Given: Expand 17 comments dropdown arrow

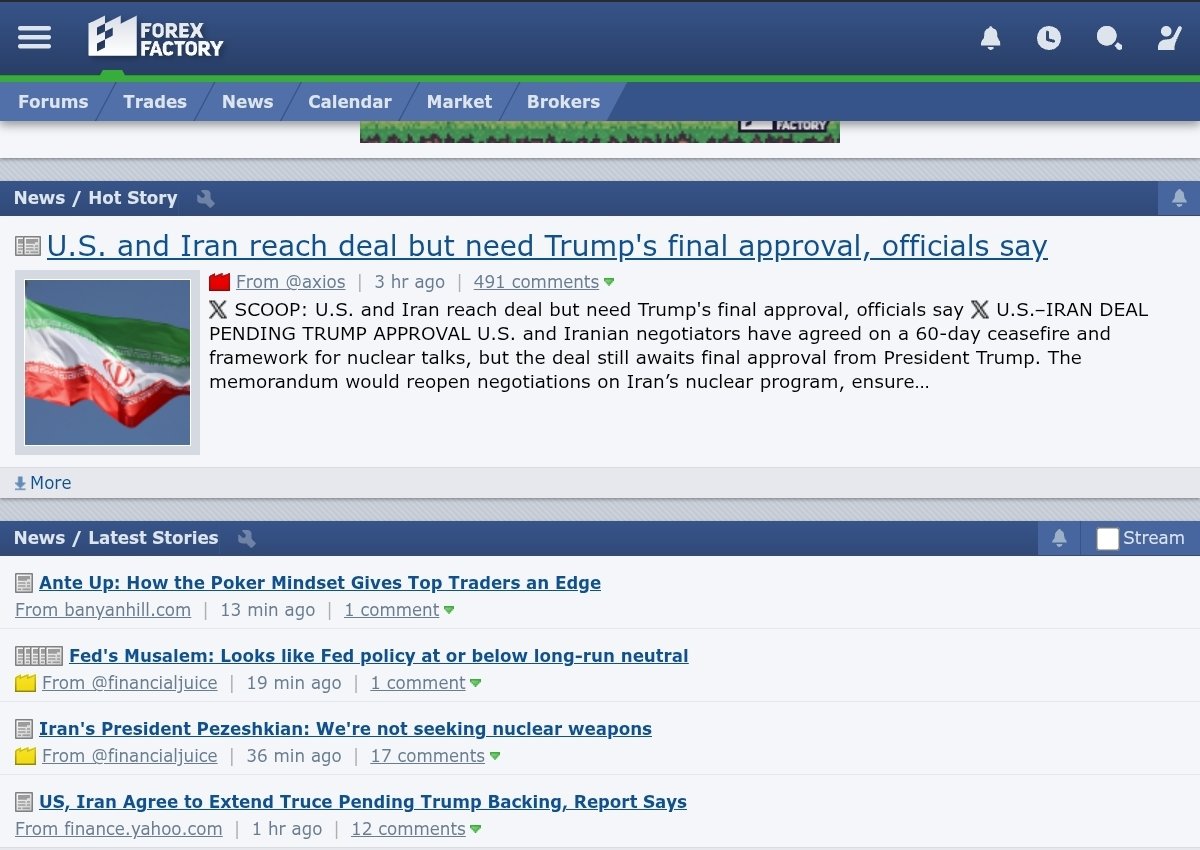Looking at the screenshot, I should click(x=494, y=756).
